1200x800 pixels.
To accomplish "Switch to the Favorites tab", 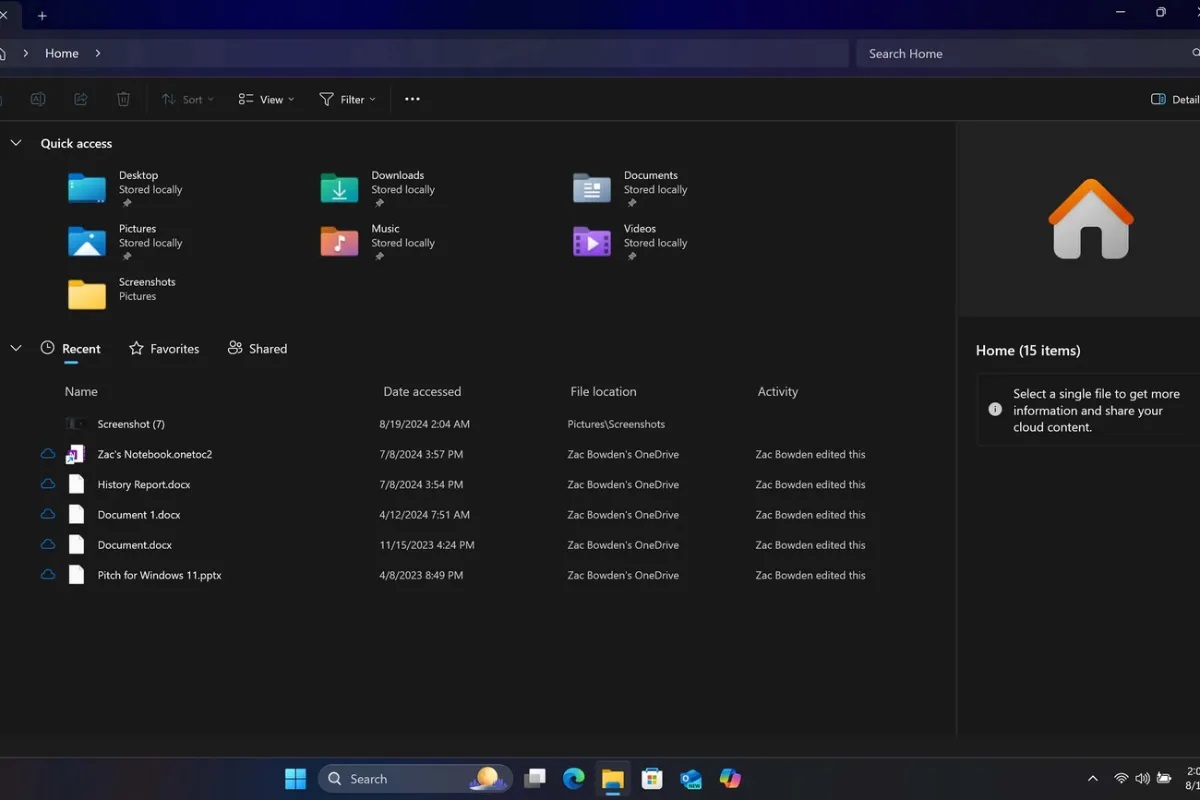I will 164,349.
